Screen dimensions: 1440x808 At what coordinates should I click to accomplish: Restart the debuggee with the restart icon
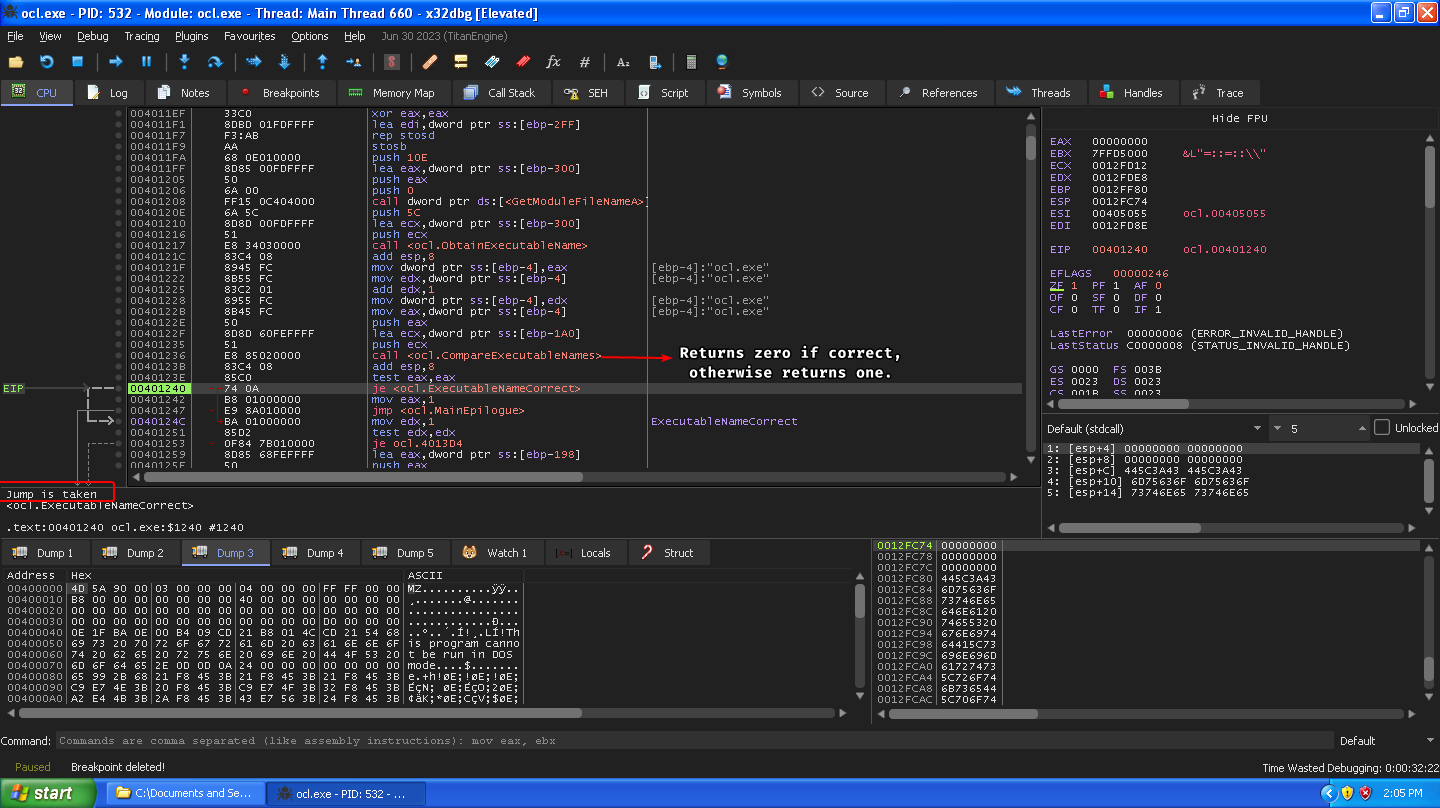click(46, 62)
